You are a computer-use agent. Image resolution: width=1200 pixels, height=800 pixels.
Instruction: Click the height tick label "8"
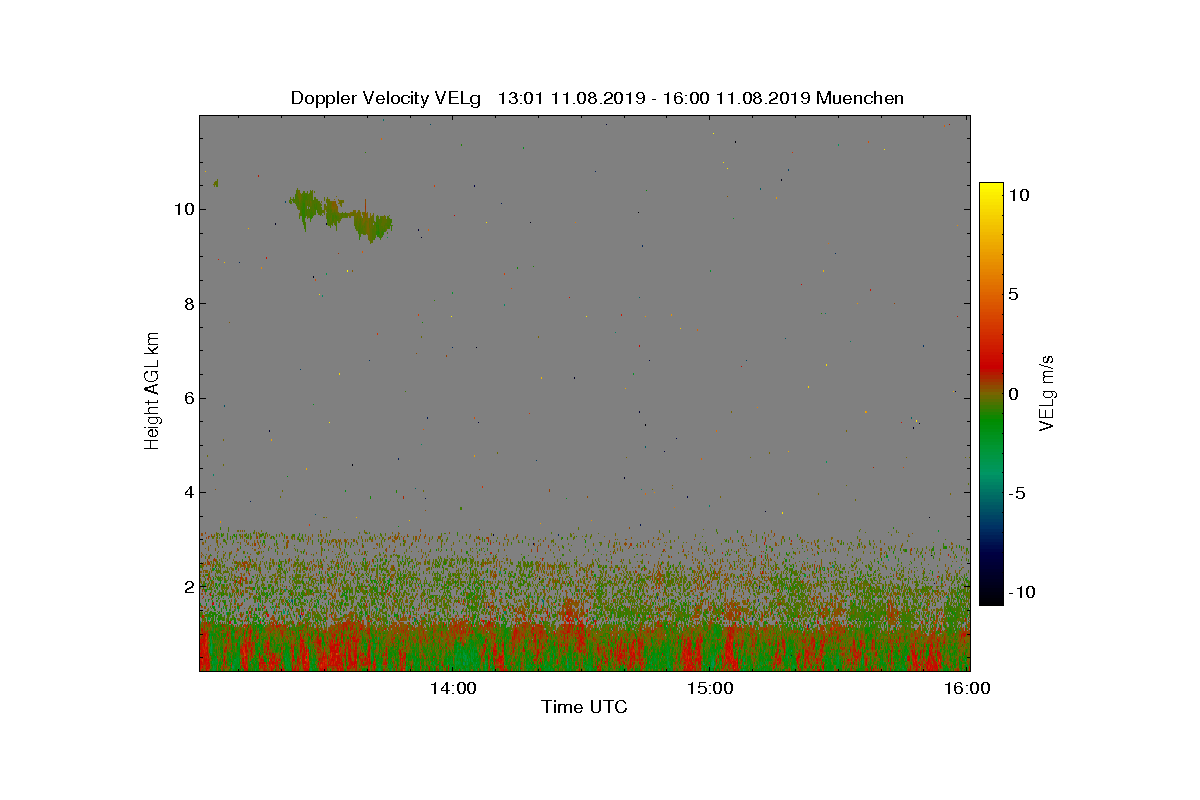pyautogui.click(x=187, y=304)
